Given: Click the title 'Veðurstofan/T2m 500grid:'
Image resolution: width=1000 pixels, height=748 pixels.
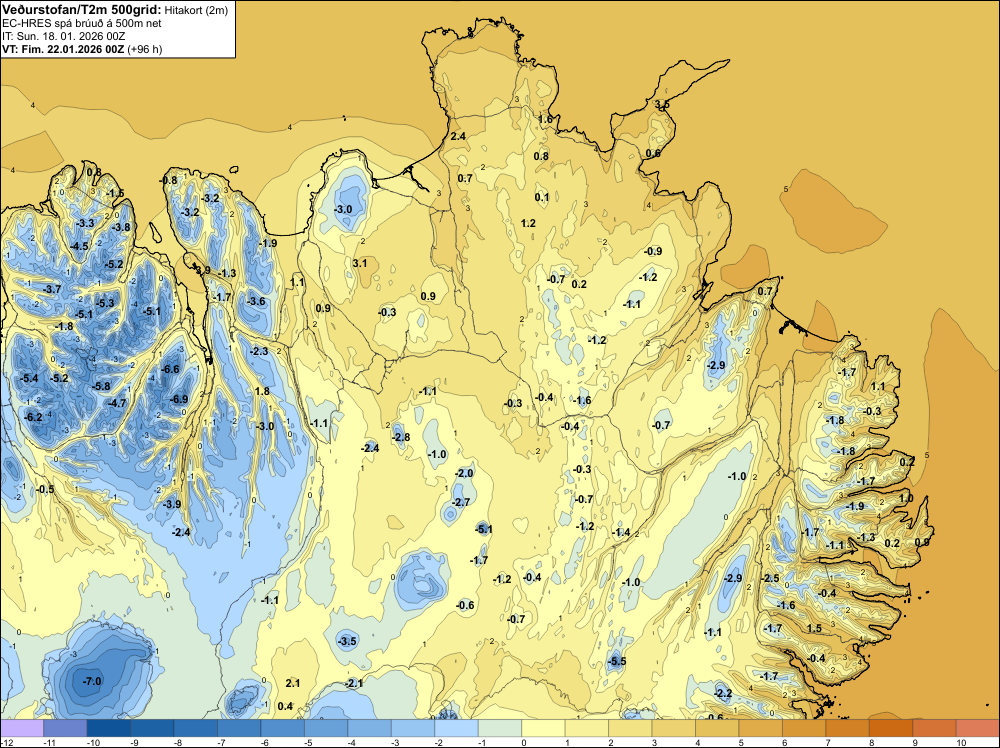Looking at the screenshot, I should click(82, 10).
